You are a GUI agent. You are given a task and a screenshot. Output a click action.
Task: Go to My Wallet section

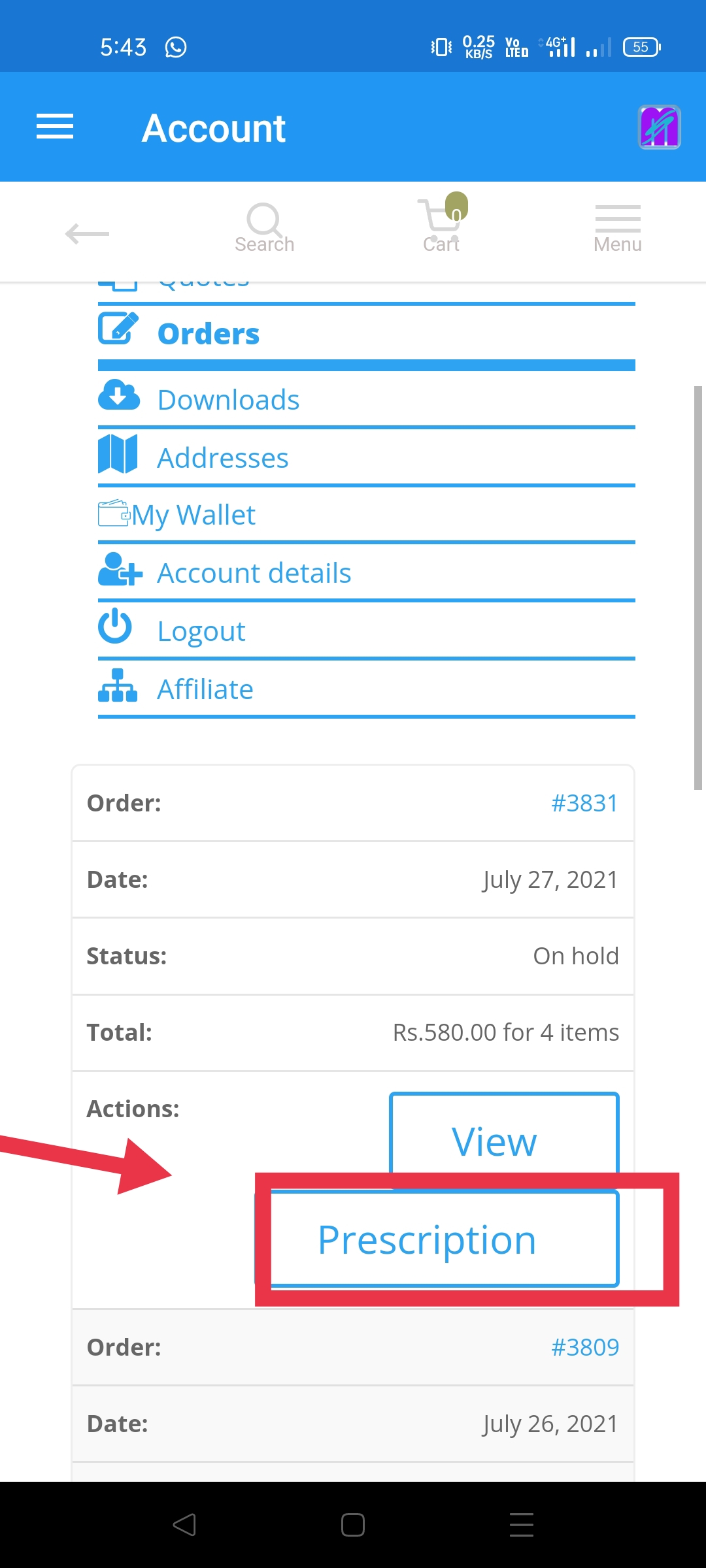tap(193, 515)
